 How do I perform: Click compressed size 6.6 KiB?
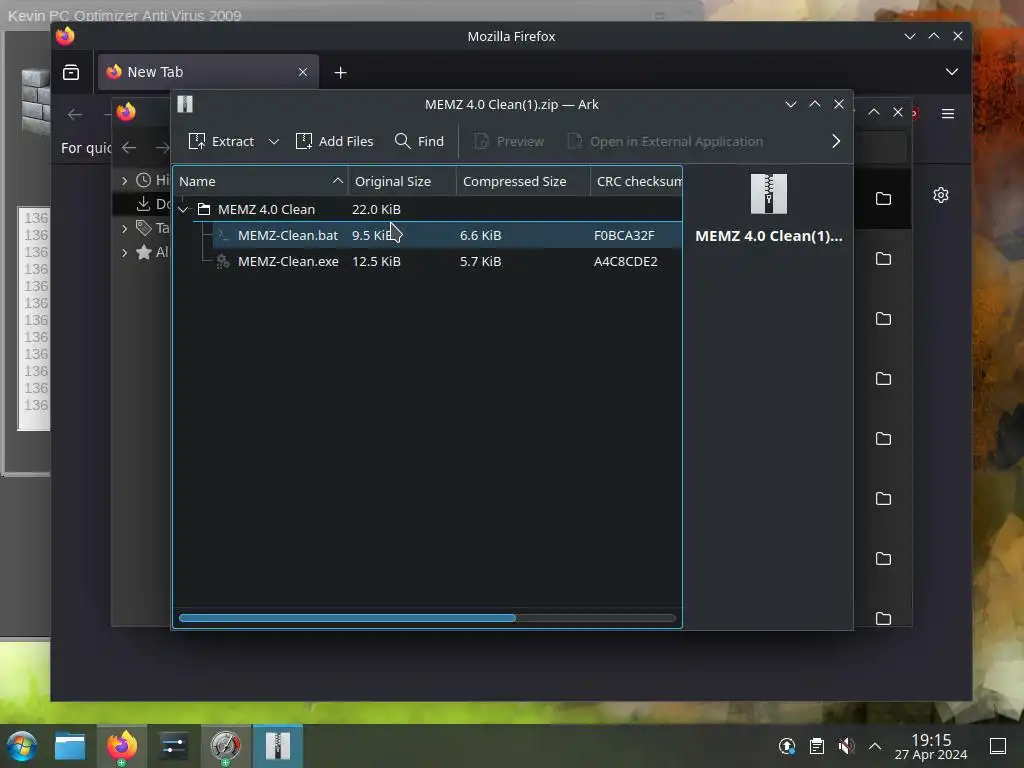click(x=481, y=235)
